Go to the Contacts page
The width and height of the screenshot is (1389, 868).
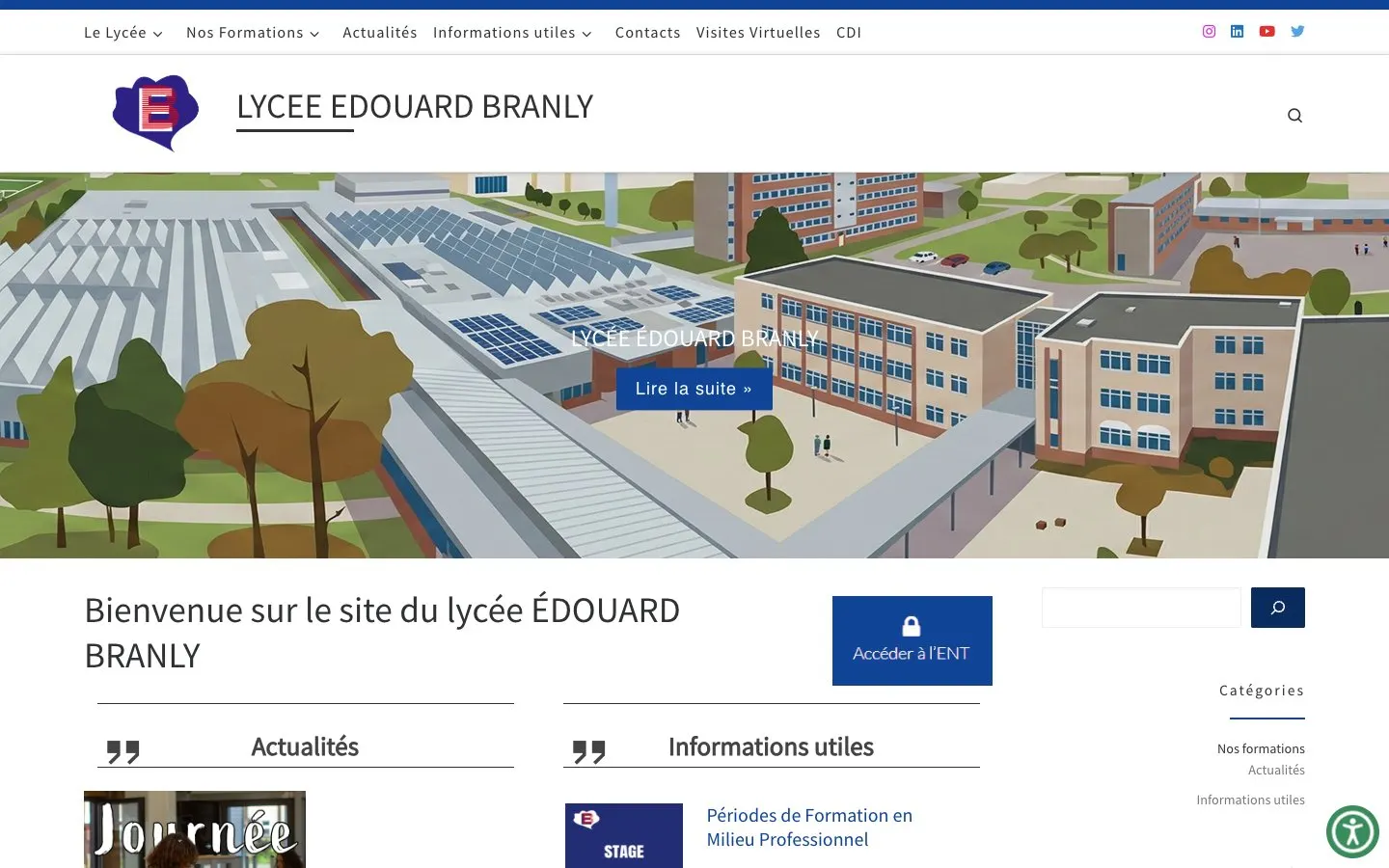[x=648, y=33]
